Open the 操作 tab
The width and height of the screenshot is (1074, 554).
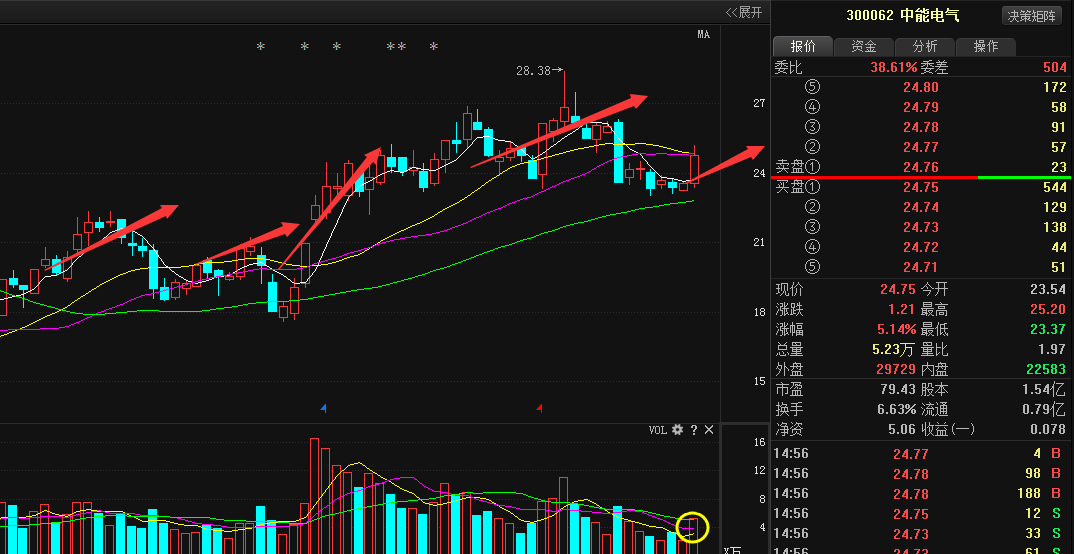pos(986,46)
